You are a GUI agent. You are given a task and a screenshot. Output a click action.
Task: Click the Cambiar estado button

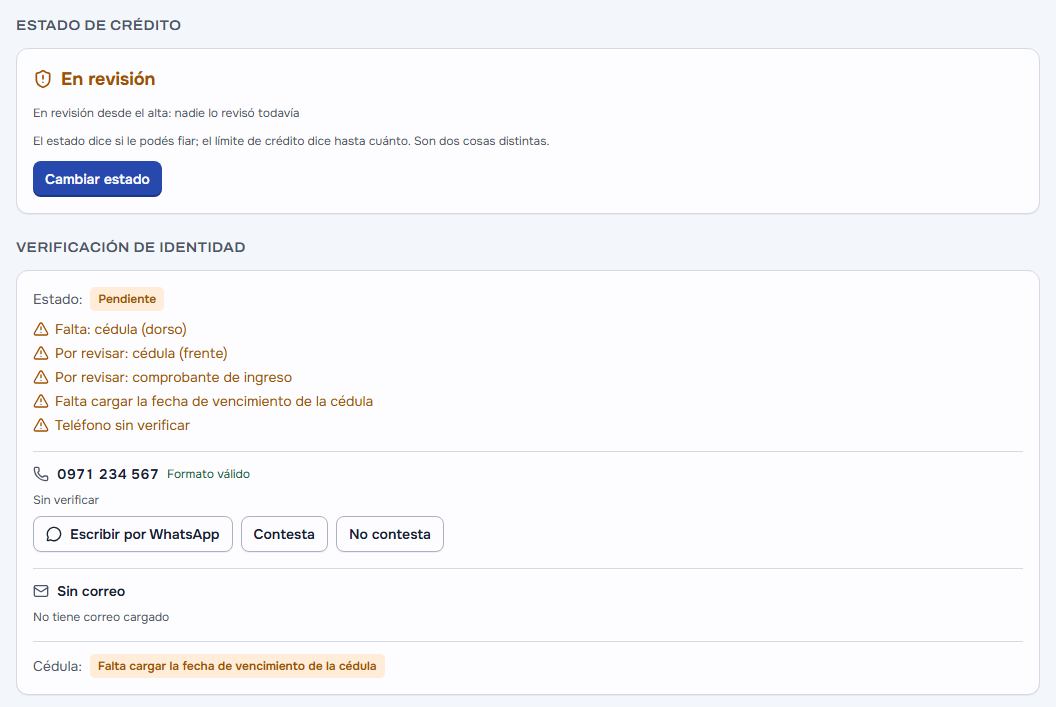(97, 179)
